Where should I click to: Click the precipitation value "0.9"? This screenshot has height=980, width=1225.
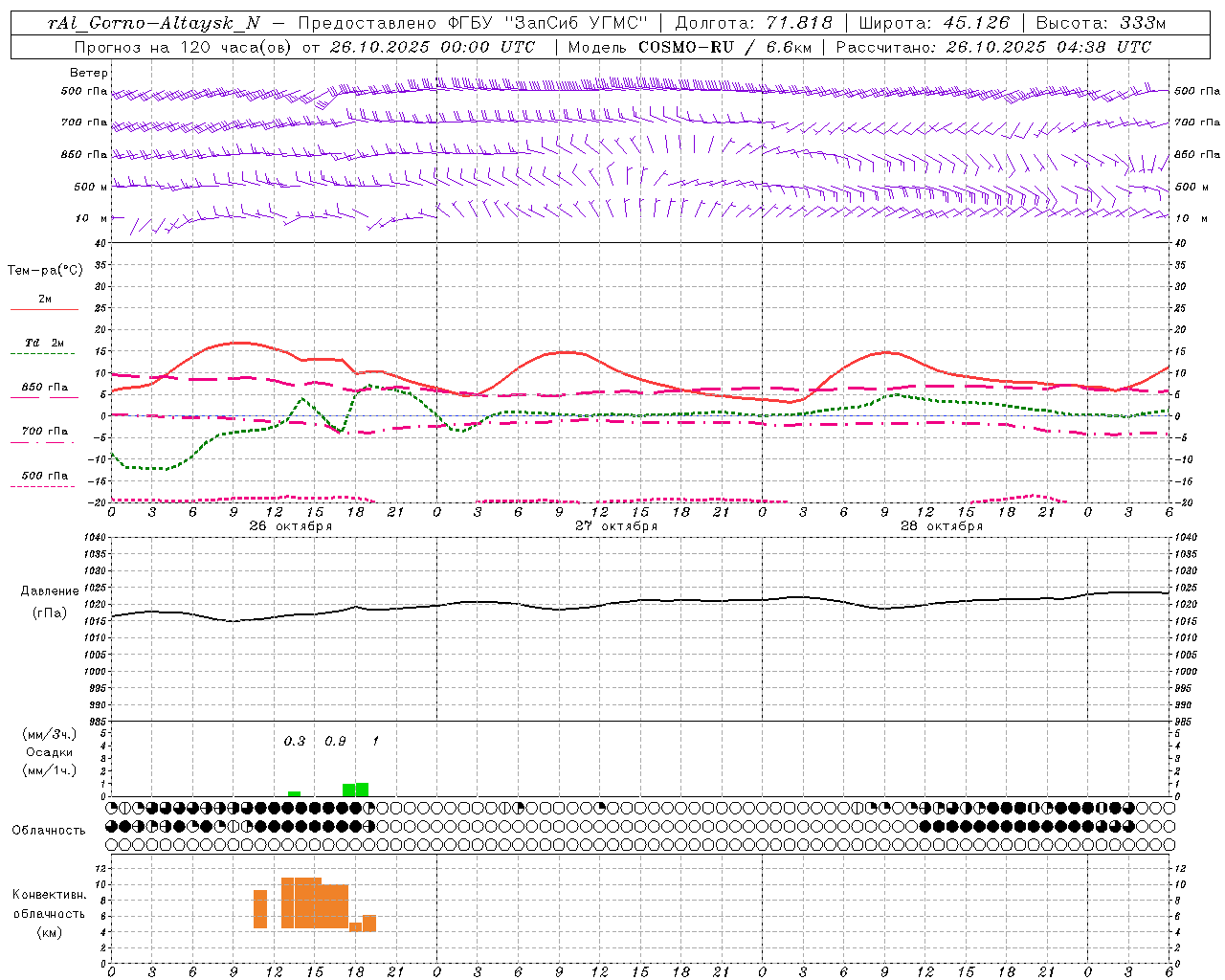click(335, 742)
